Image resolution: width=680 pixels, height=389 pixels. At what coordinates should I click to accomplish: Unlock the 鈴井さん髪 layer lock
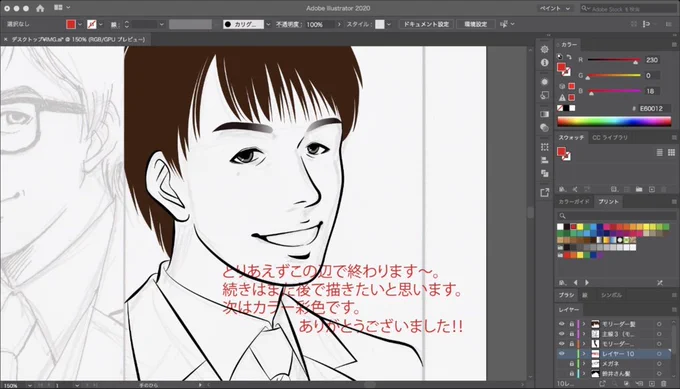click(x=572, y=373)
